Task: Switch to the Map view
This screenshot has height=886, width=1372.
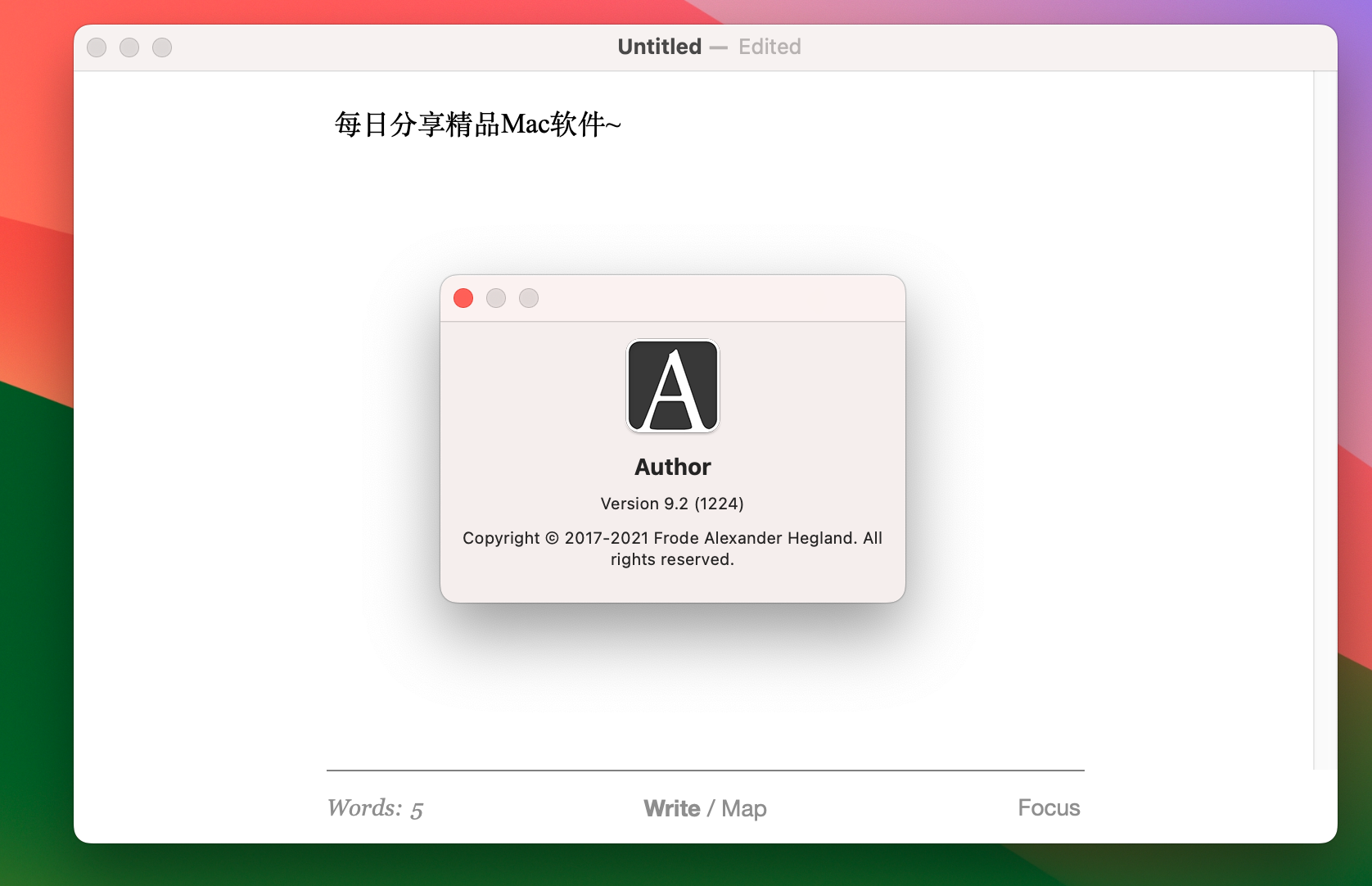Action: (743, 808)
